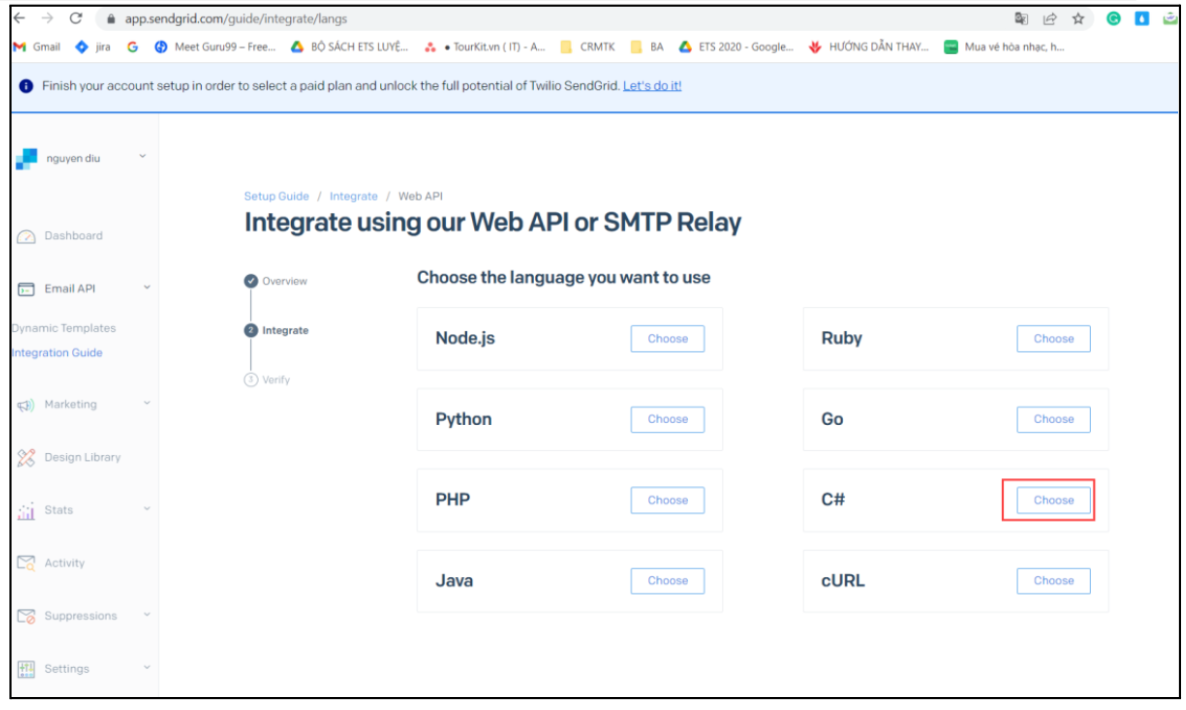This screenshot has height=710, width=1186.
Task: Open Mua vé hòa nhạc bookmark
Action: click(1004, 47)
